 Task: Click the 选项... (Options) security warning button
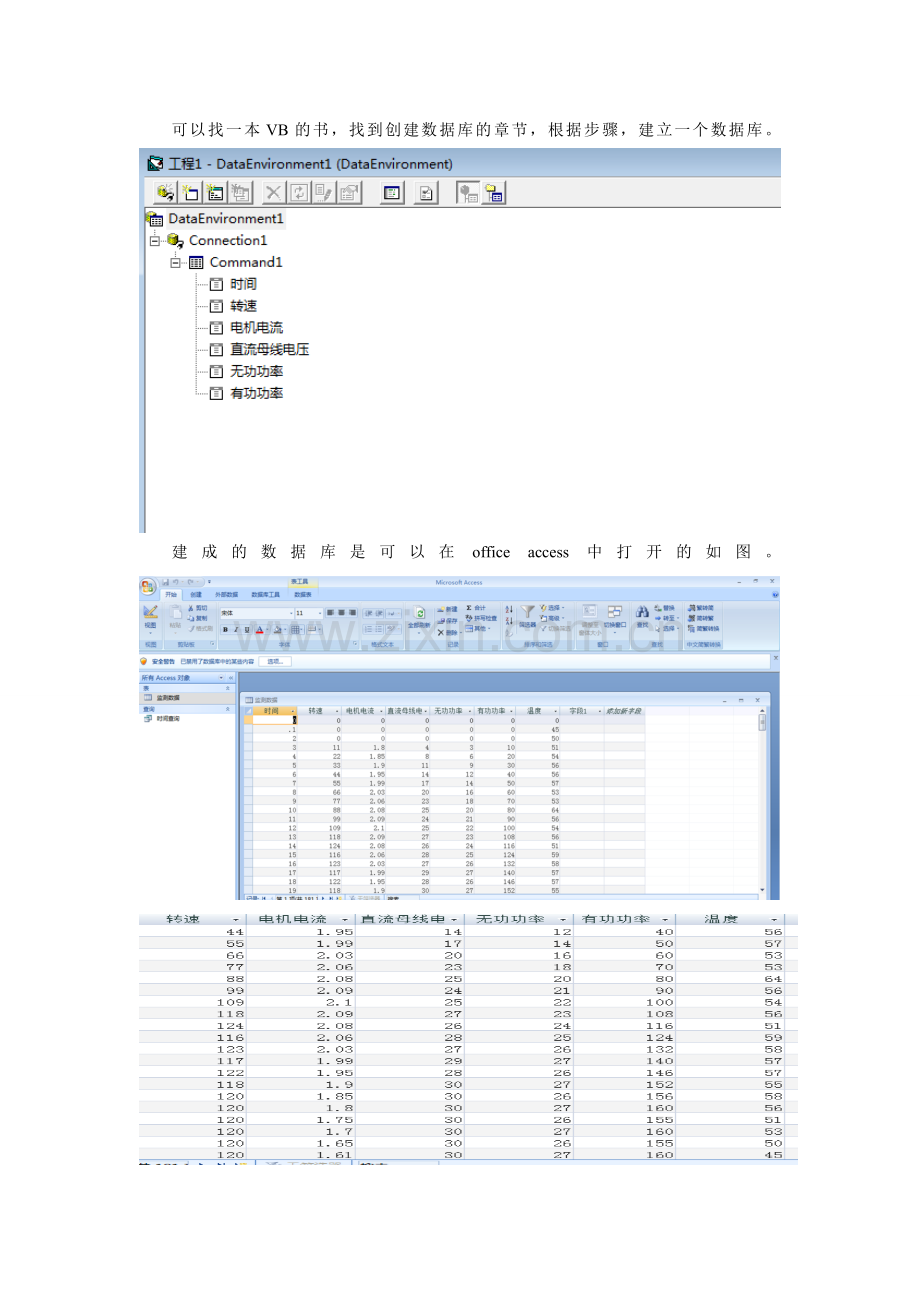275,661
